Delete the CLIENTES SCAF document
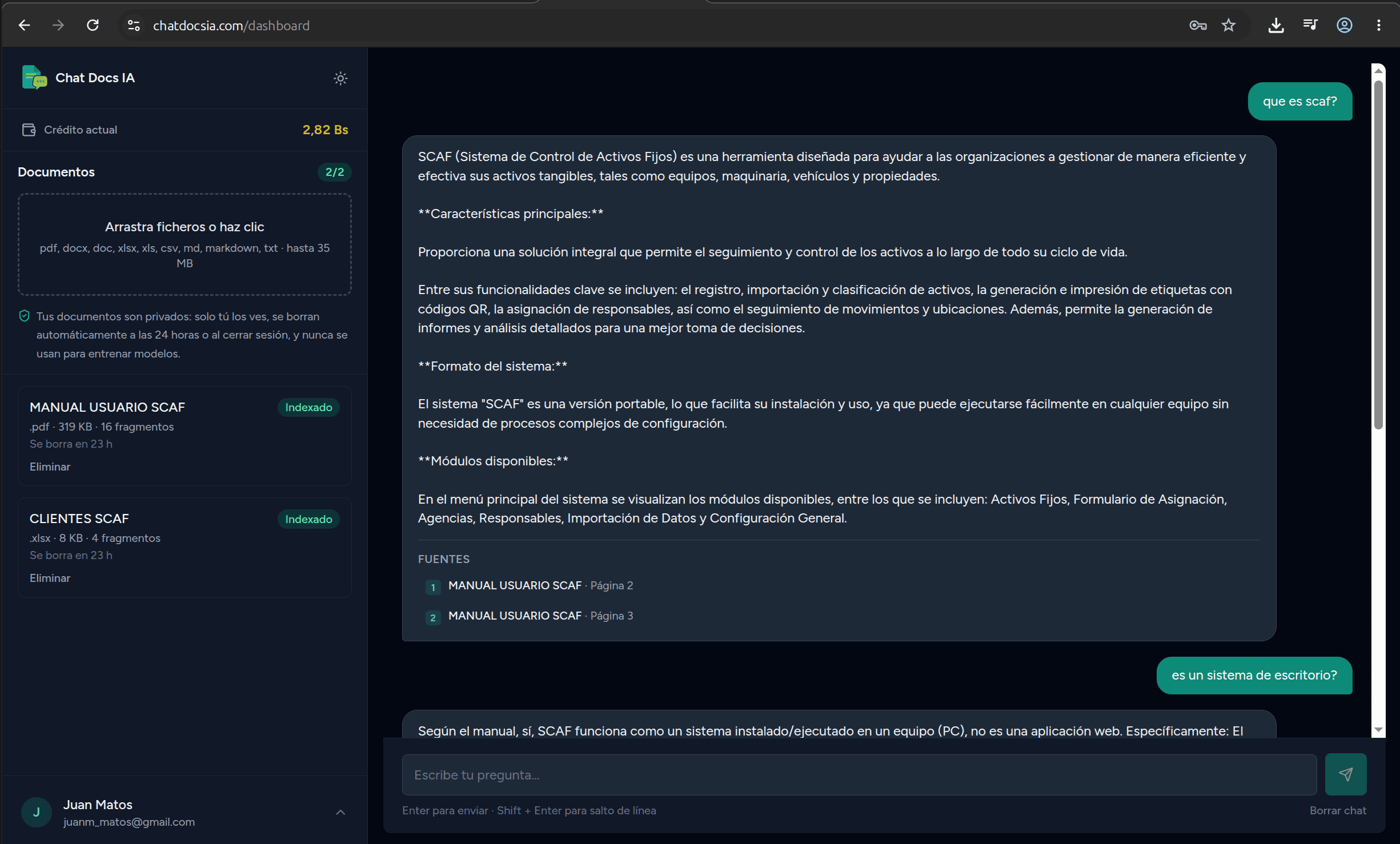 50,578
